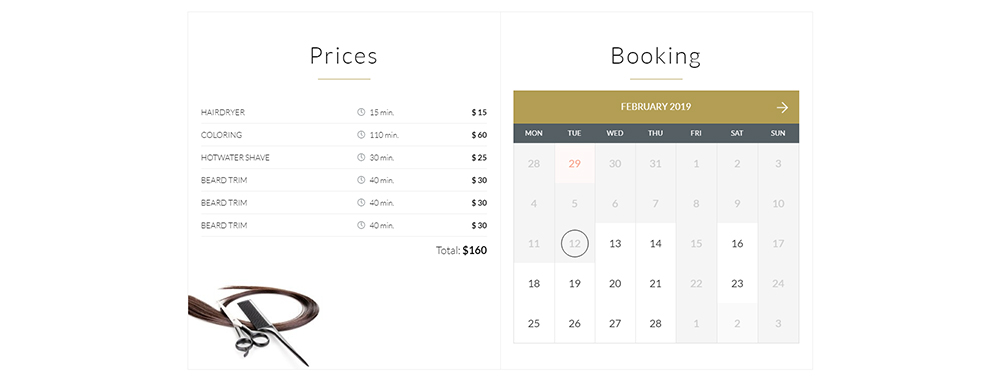Choose Saturday the 23rd
The height and width of the screenshot is (385, 1000).
click(x=737, y=284)
